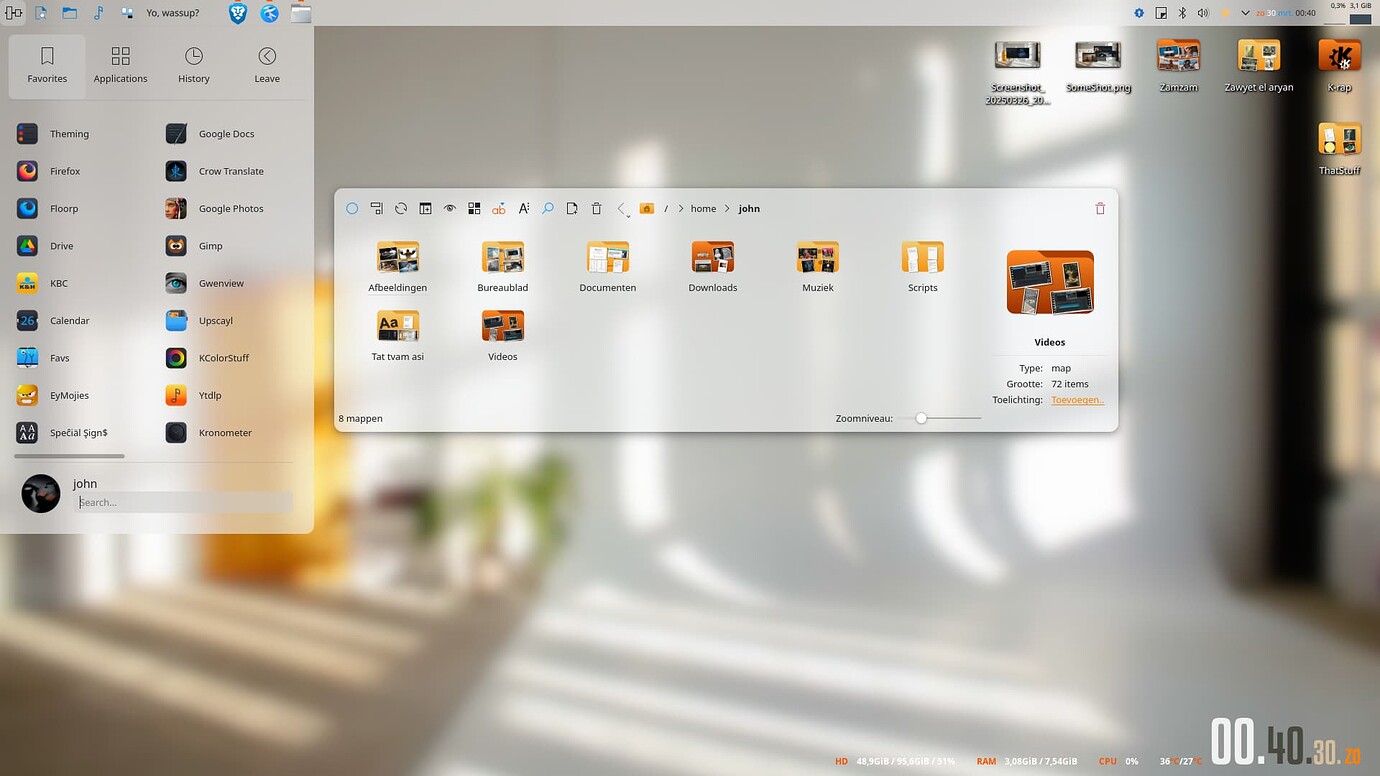Click the volume speaker tray icon

point(1202,13)
